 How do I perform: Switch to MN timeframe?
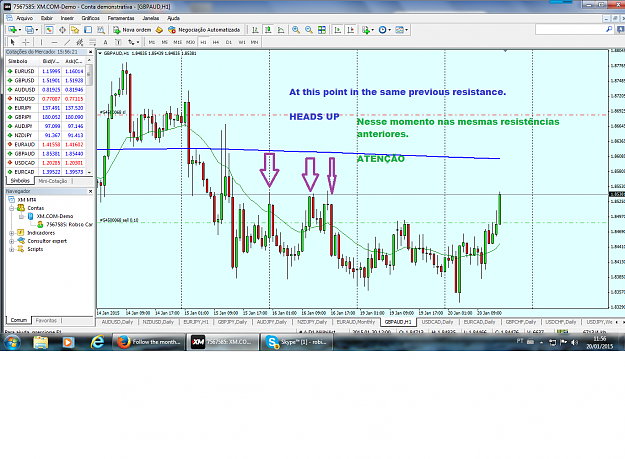pyautogui.click(x=254, y=42)
